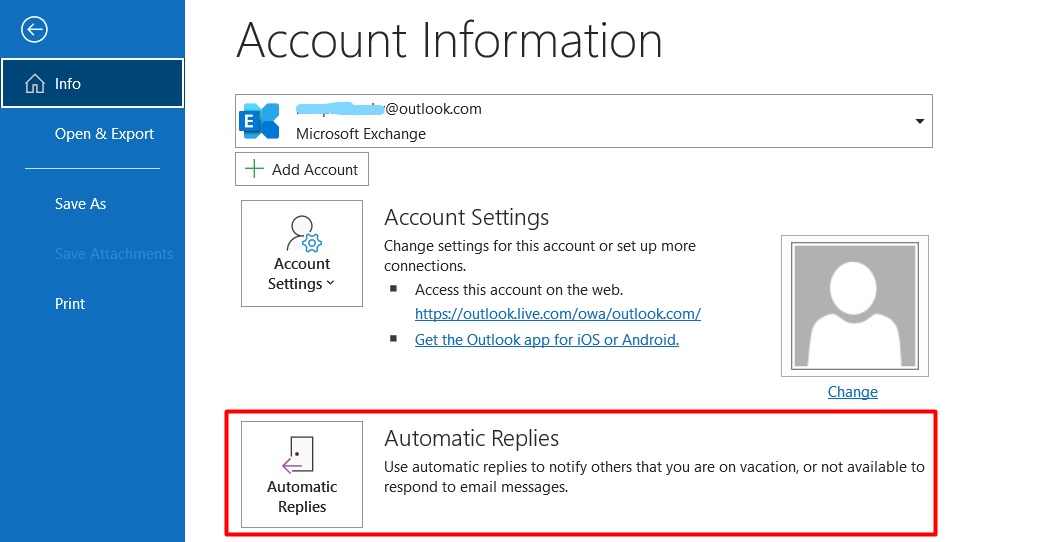Screen dimensions: 1058x542
Task: Open the Info tab in sidebar
Action: [92, 83]
